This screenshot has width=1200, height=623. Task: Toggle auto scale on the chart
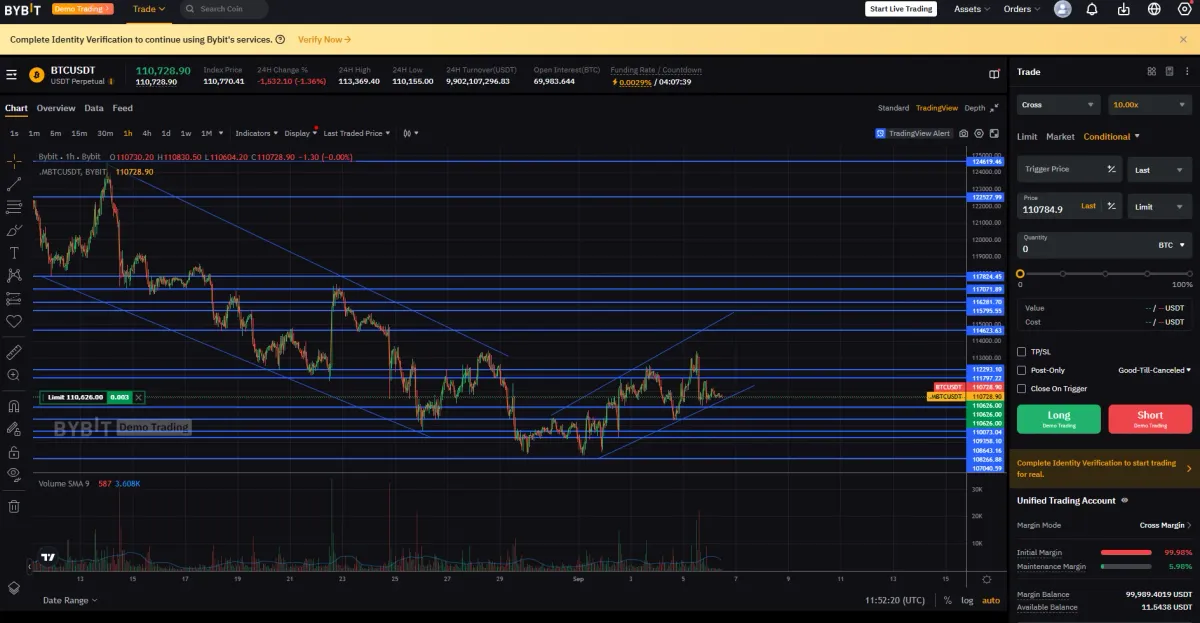[x=990, y=600]
